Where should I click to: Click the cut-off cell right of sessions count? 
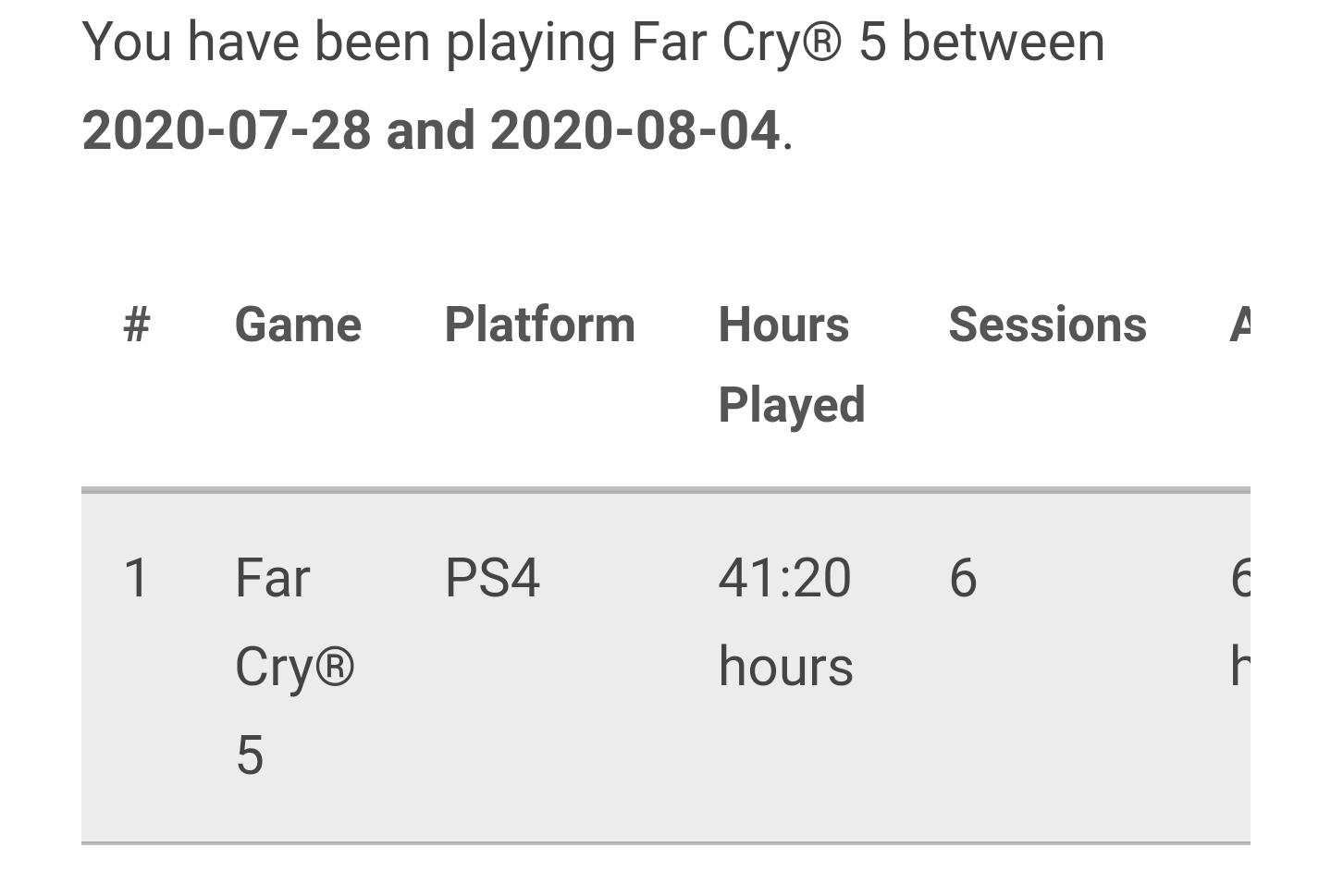coord(1239,621)
